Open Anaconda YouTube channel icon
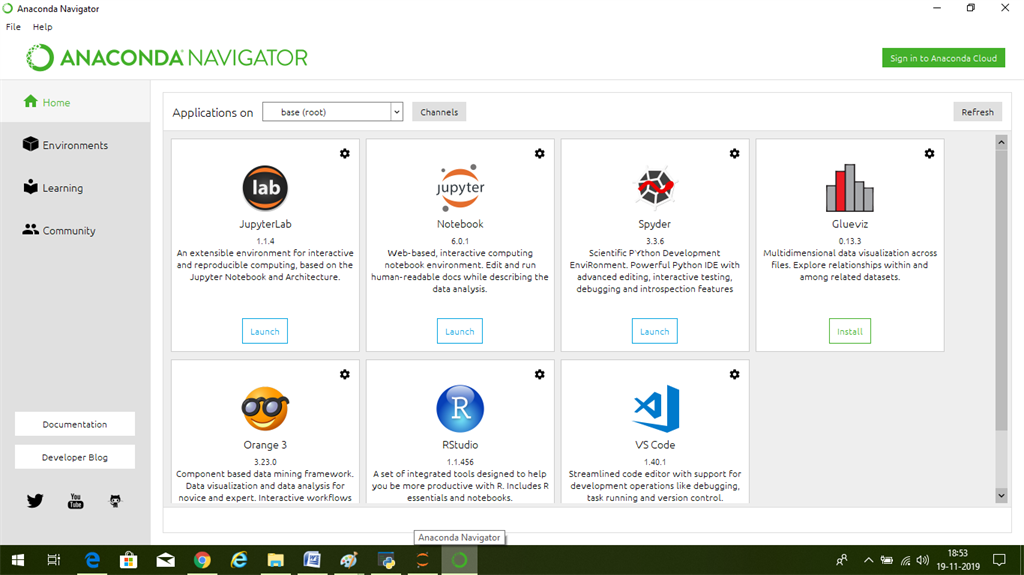1024x575 pixels. coord(76,501)
